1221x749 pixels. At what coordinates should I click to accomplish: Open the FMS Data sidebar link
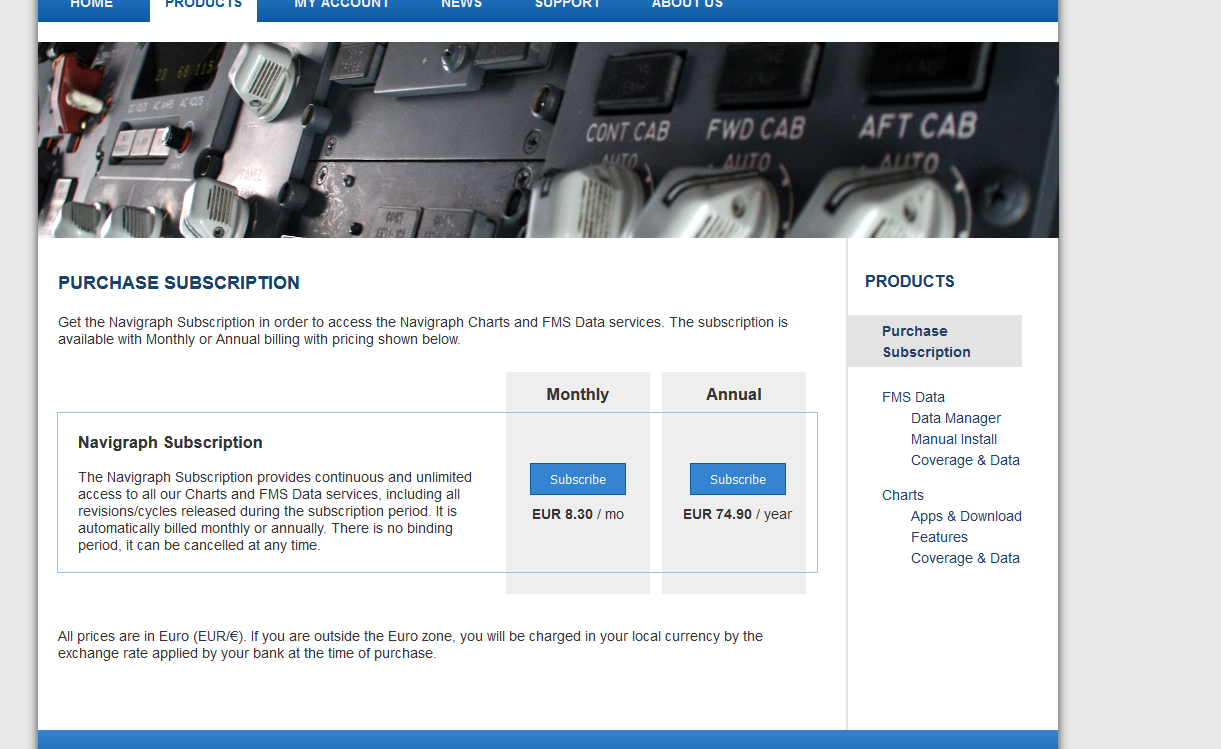point(913,397)
